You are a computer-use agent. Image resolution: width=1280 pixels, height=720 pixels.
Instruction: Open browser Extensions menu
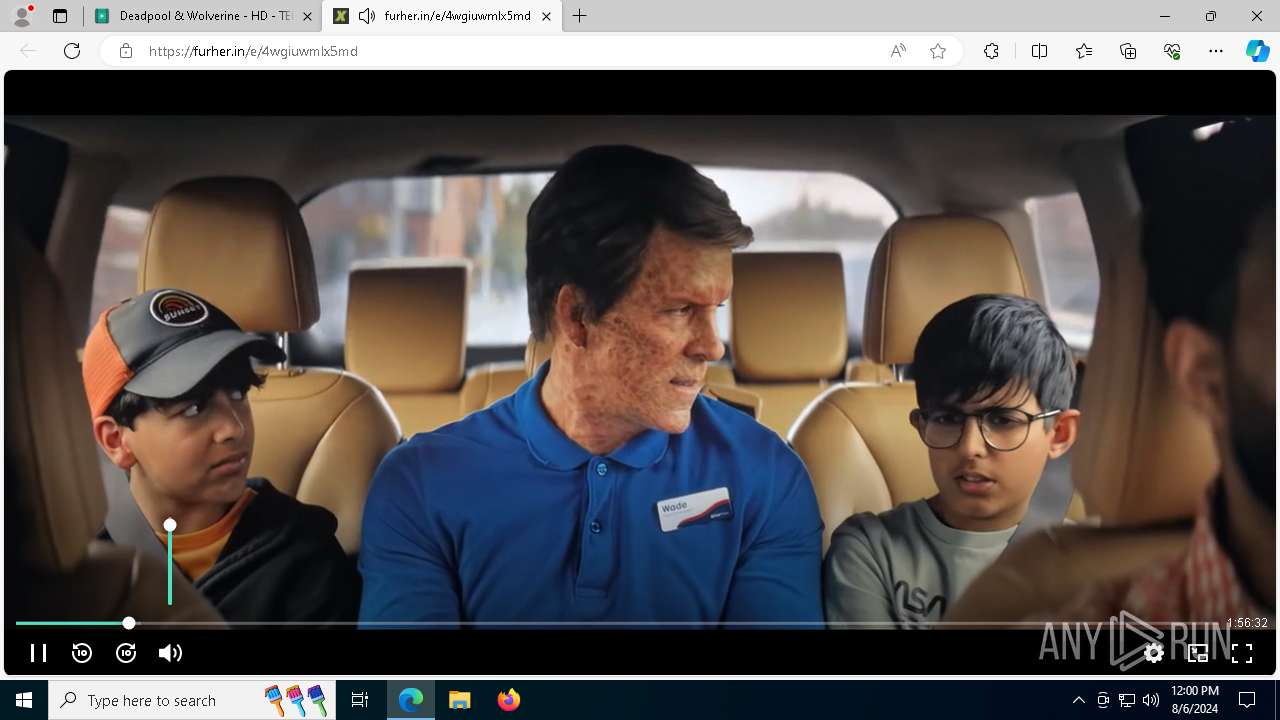(991, 51)
